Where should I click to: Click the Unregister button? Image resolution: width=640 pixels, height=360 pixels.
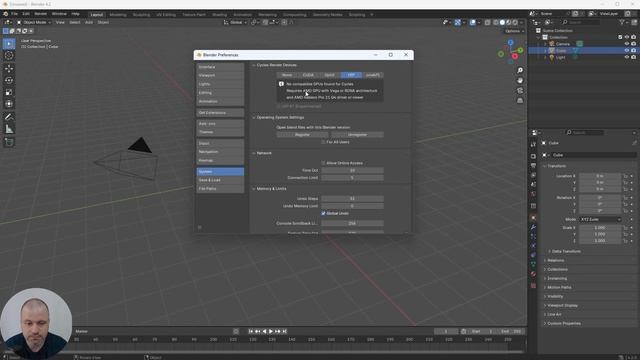coord(358,135)
